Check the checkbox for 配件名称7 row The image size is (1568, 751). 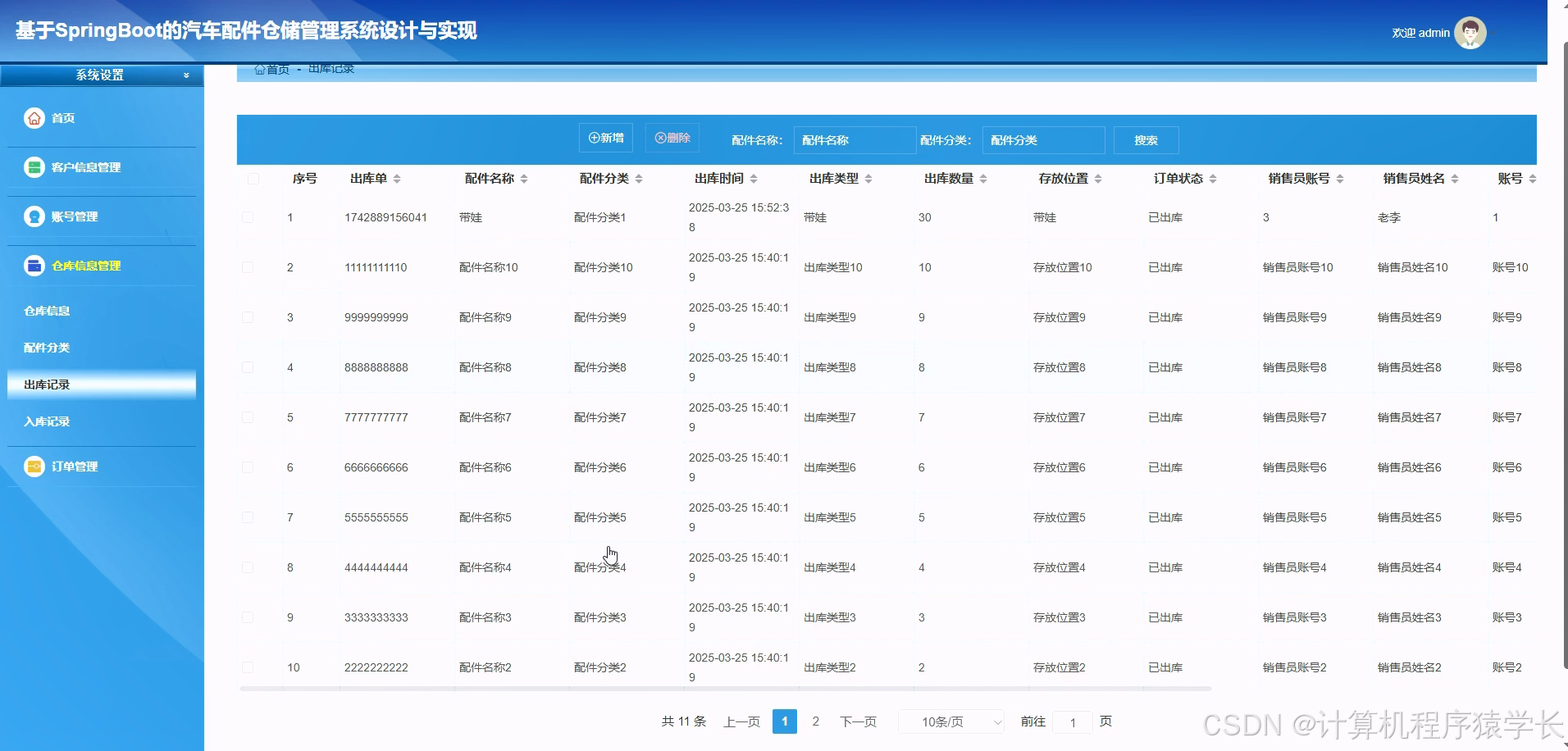[x=248, y=416]
